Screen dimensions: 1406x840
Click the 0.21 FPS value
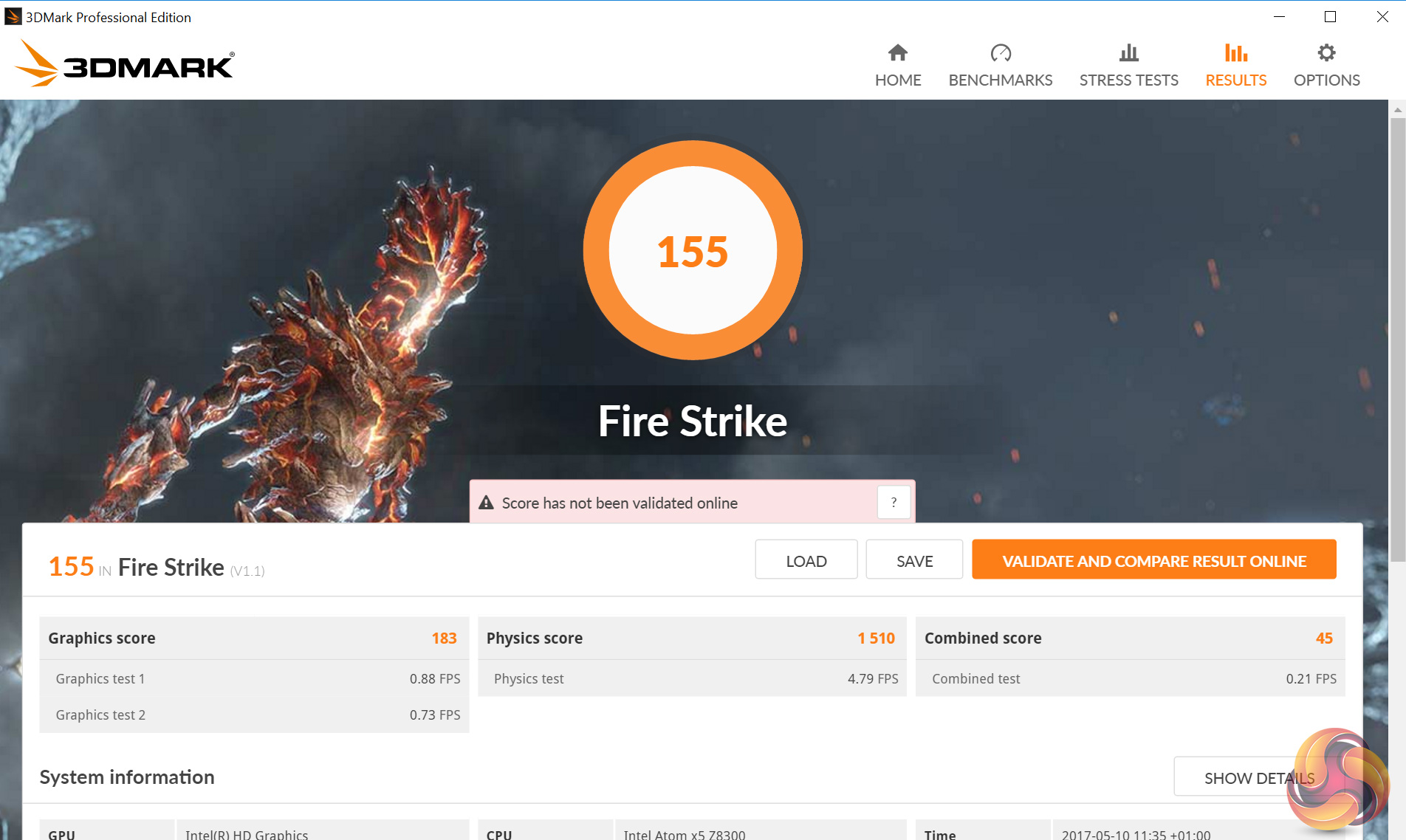point(1311,678)
